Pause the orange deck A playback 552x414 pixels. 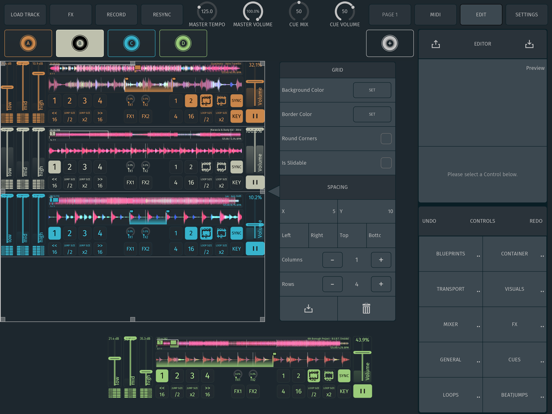coord(255,116)
